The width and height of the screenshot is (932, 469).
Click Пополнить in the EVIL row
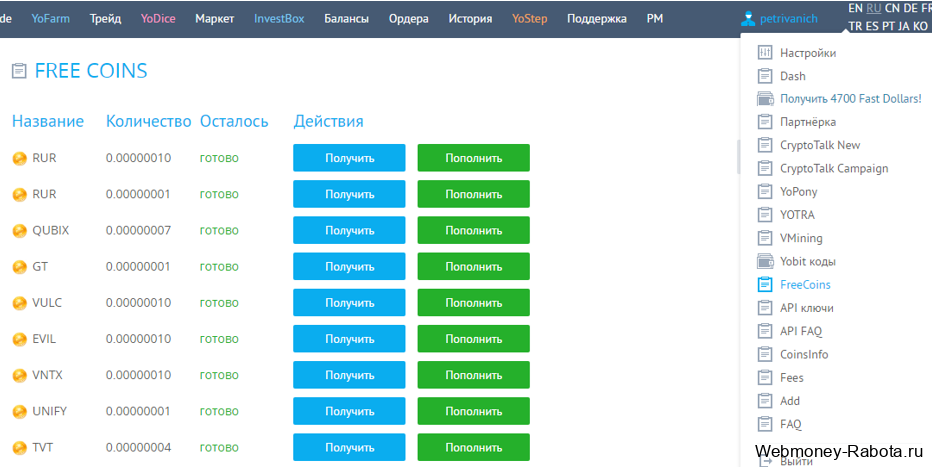pos(474,339)
